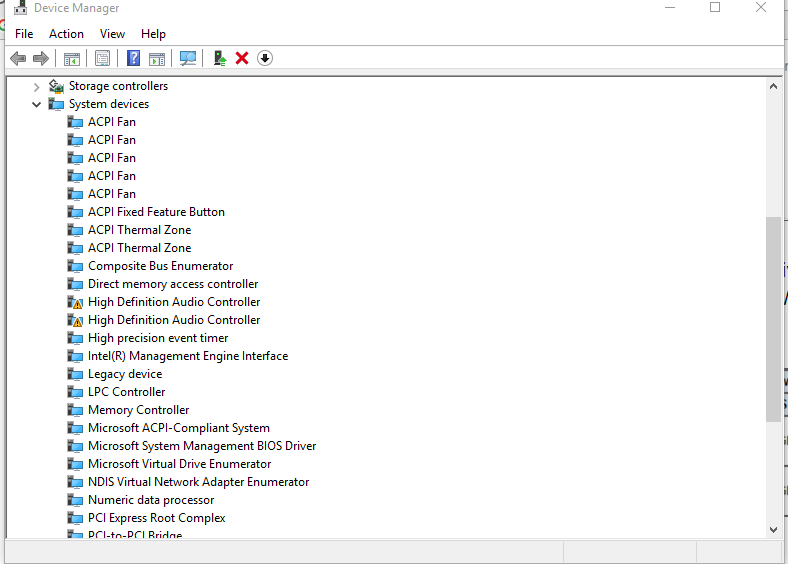Click the icon beside Numeric data processor

(x=75, y=500)
